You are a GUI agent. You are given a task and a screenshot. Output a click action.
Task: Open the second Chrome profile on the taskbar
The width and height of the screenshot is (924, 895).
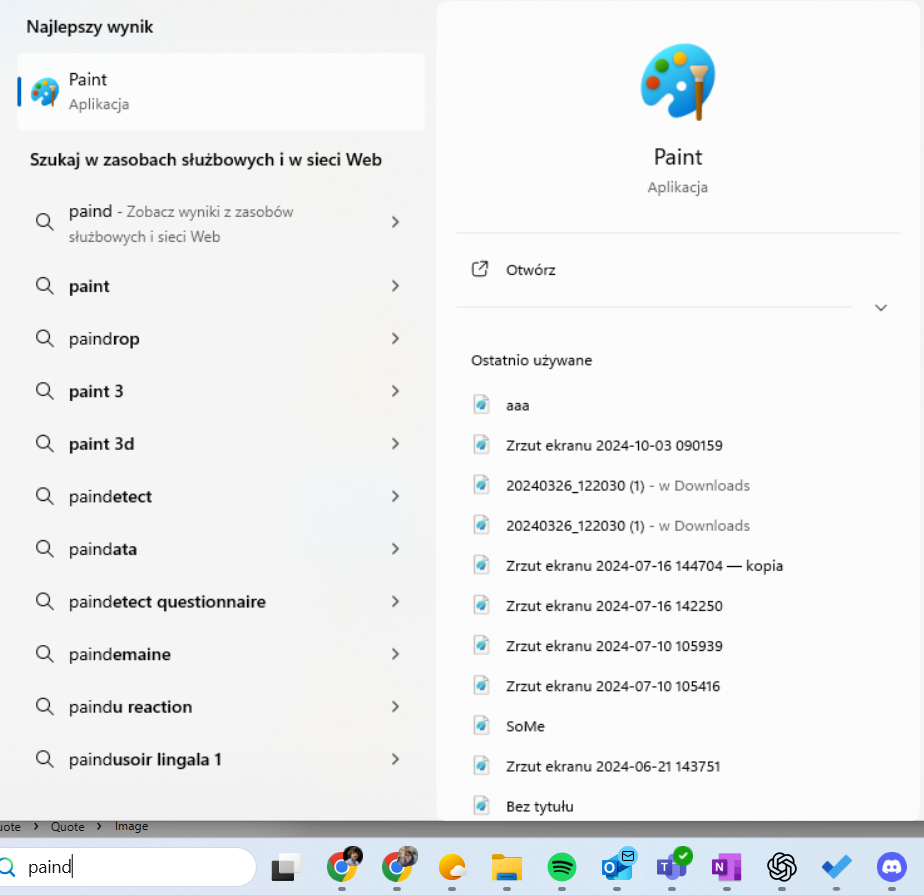tap(398, 868)
